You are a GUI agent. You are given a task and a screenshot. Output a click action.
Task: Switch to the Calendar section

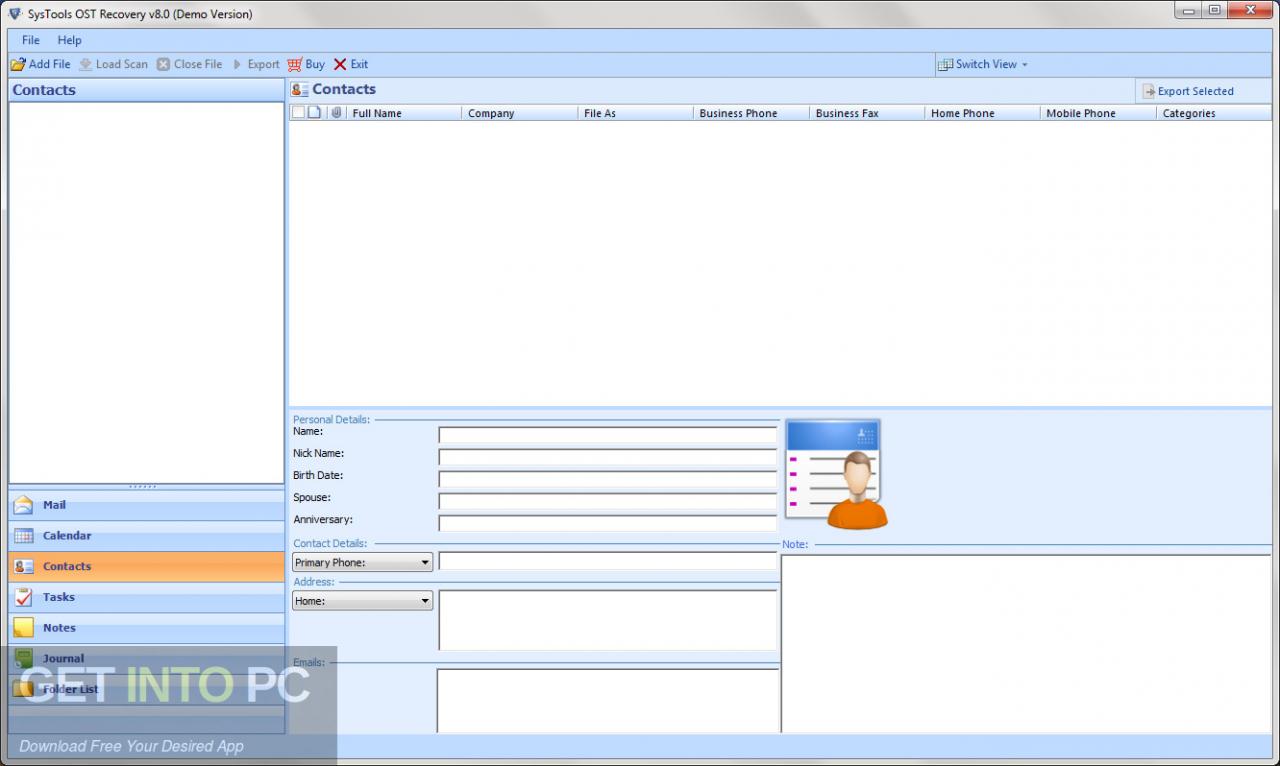click(147, 536)
